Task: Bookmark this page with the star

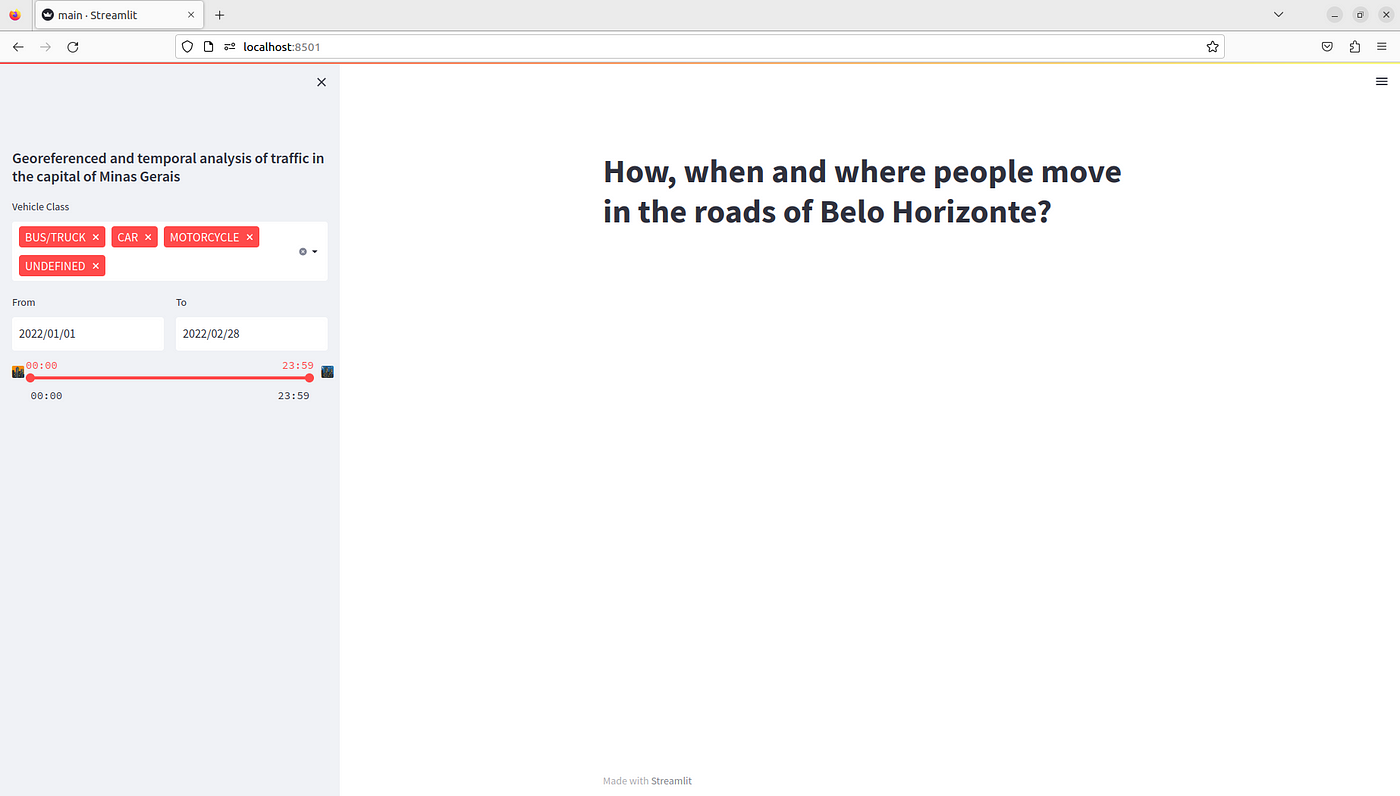Action: (x=1212, y=47)
